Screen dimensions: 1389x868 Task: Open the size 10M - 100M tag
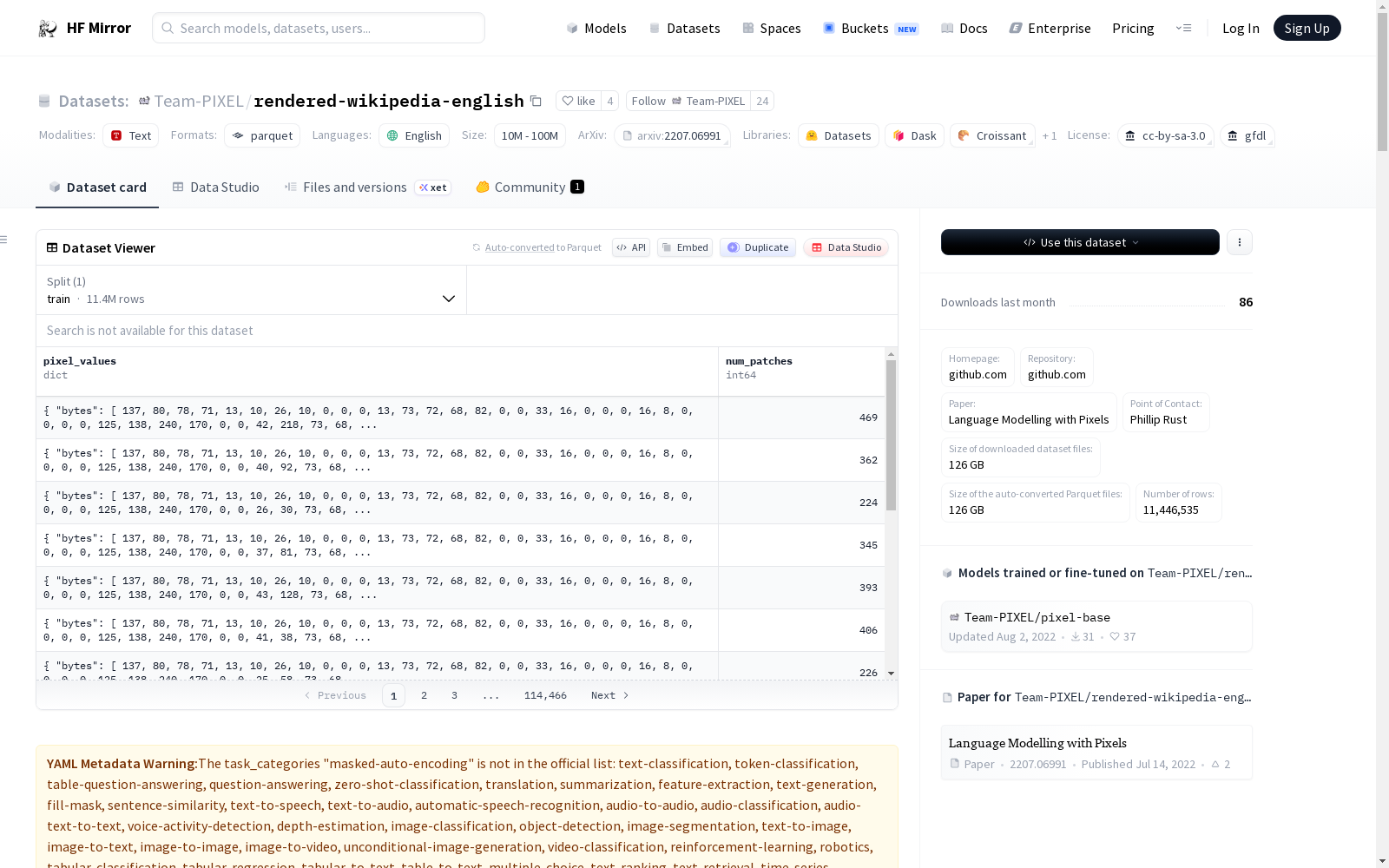click(530, 135)
